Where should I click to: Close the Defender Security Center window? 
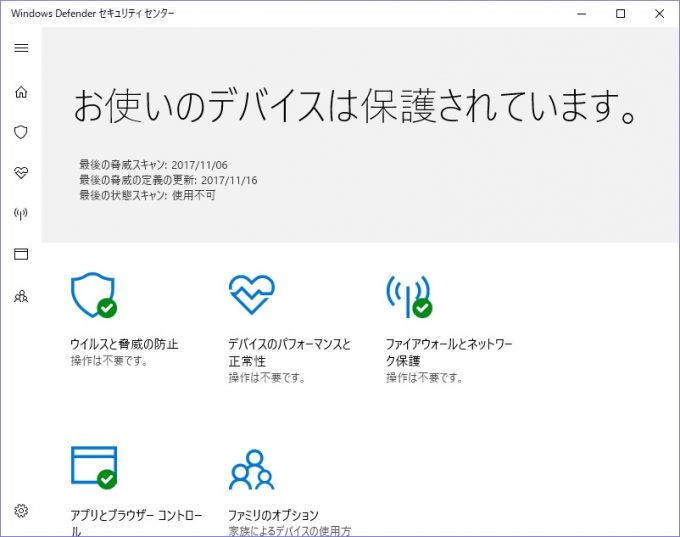[x=660, y=13]
